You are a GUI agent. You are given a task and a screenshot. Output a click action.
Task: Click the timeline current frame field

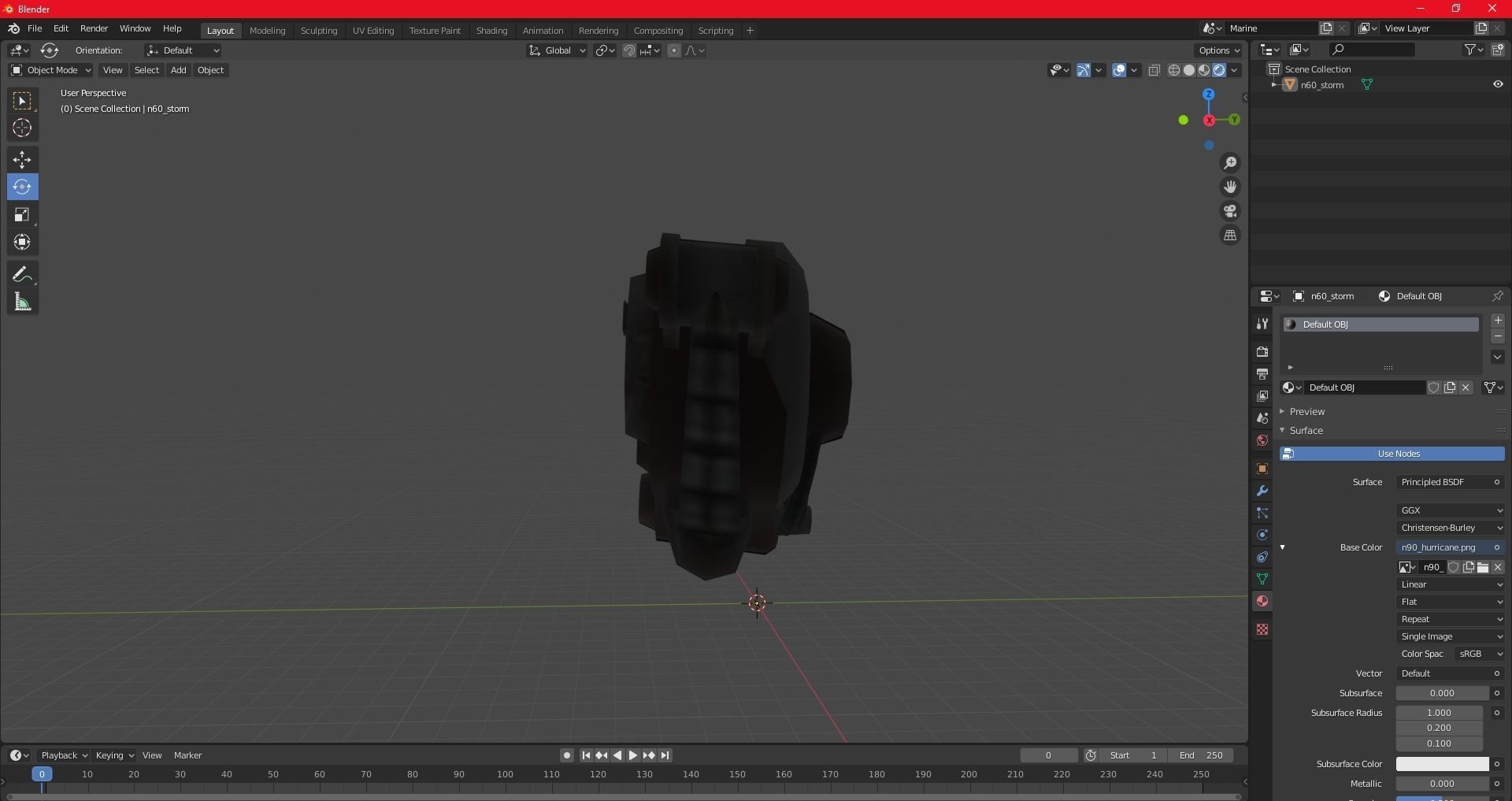(x=1049, y=755)
